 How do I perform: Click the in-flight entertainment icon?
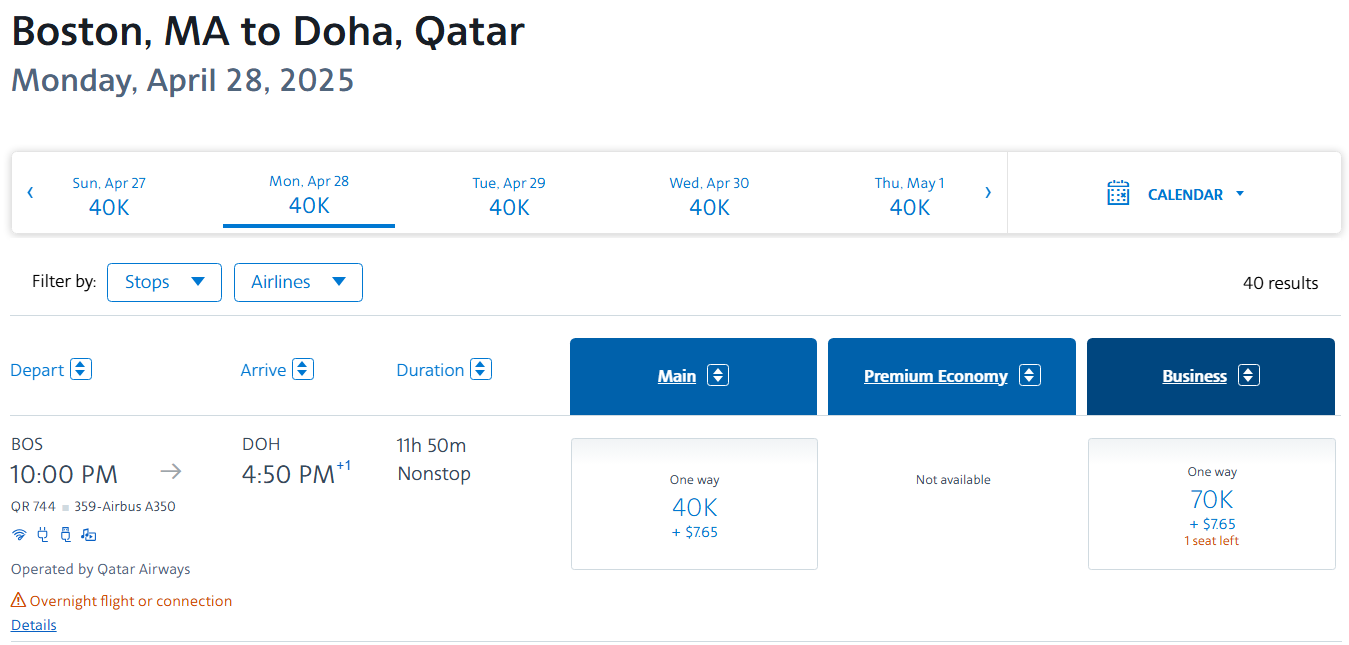89,535
